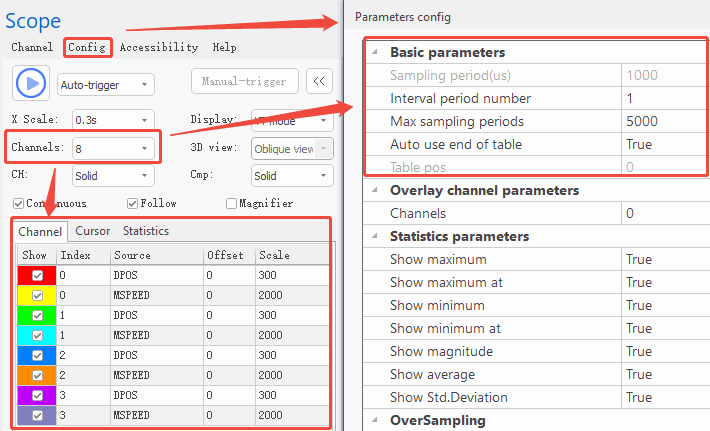Viewport: 710px width, 431px height.
Task: Toggle the Follow checkbox
Action: pyautogui.click(x=133, y=204)
